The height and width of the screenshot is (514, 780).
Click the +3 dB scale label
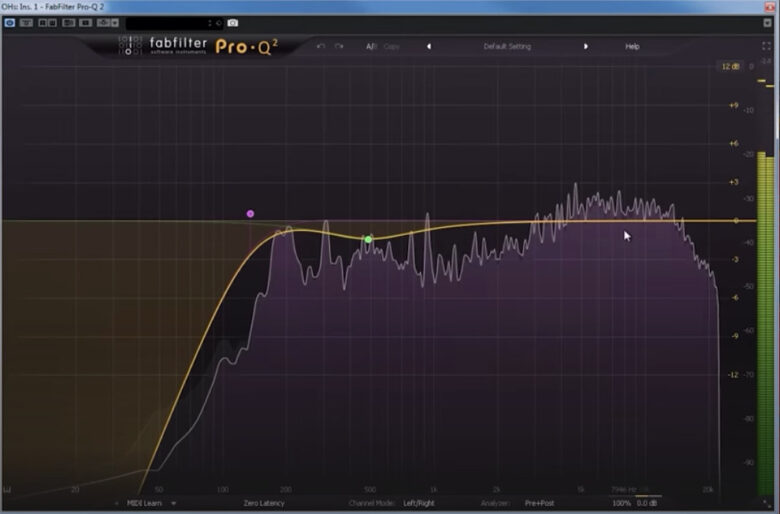click(734, 182)
